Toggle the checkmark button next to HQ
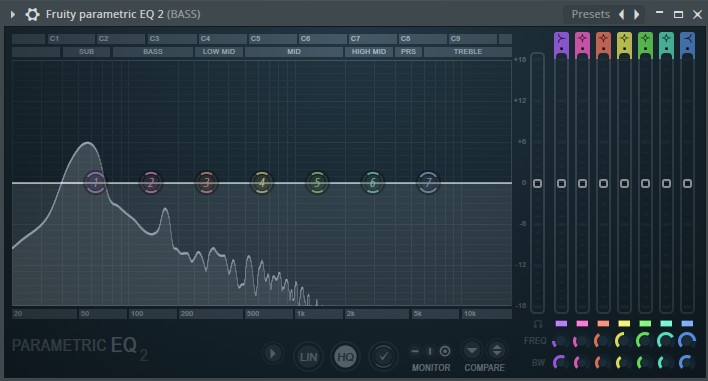 click(x=383, y=357)
